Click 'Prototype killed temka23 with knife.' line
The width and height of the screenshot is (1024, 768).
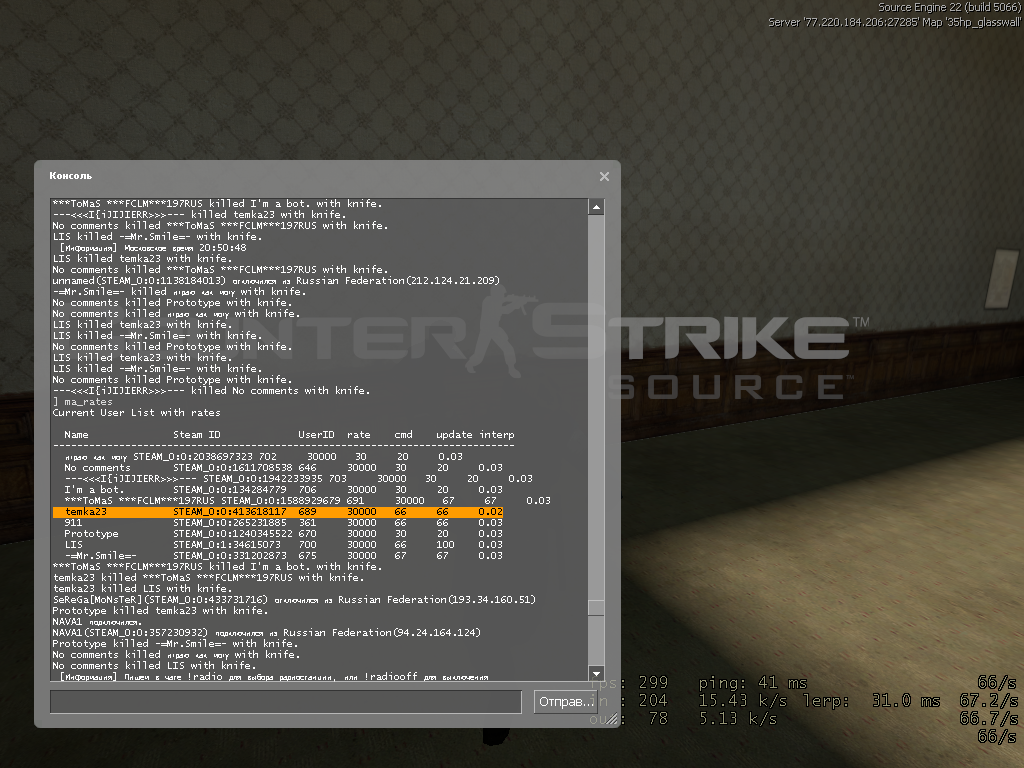point(160,611)
